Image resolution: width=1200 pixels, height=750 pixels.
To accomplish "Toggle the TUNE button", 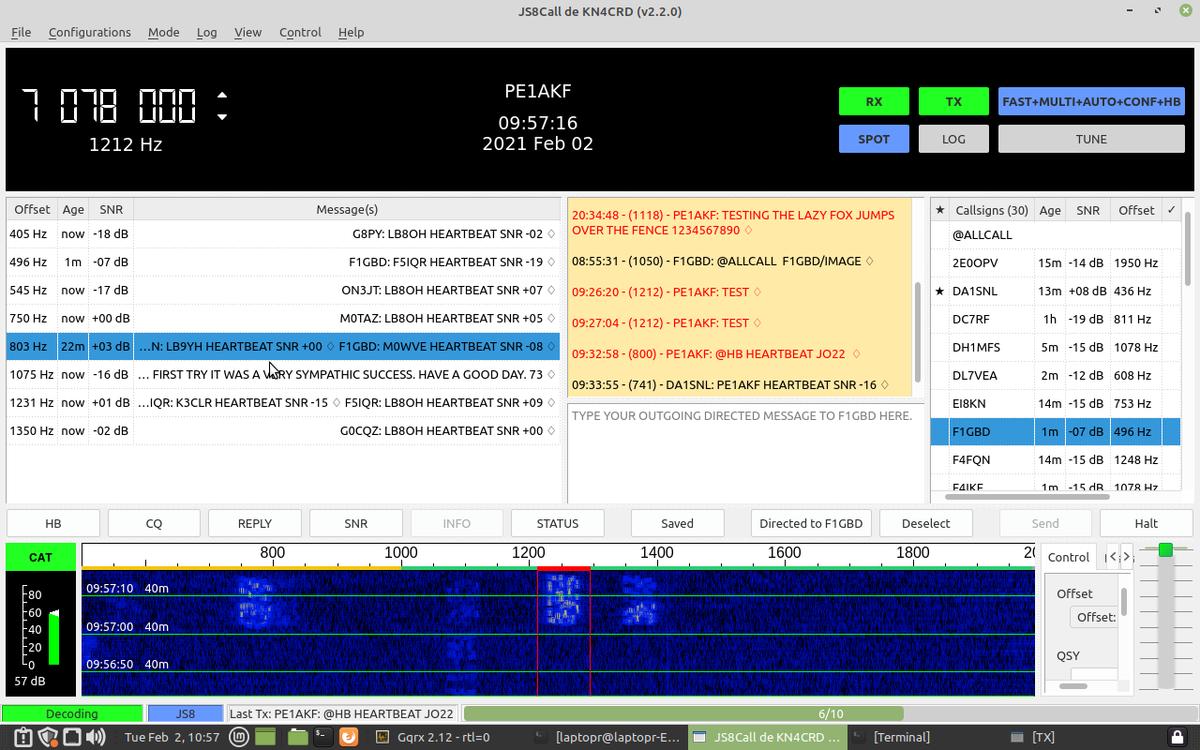I will (x=1091, y=139).
